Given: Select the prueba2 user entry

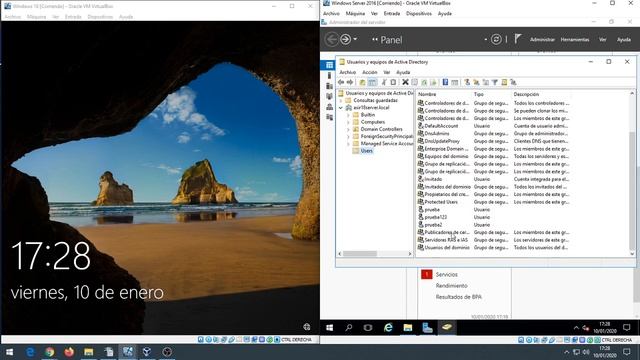Looking at the screenshot, I should click(433, 225).
